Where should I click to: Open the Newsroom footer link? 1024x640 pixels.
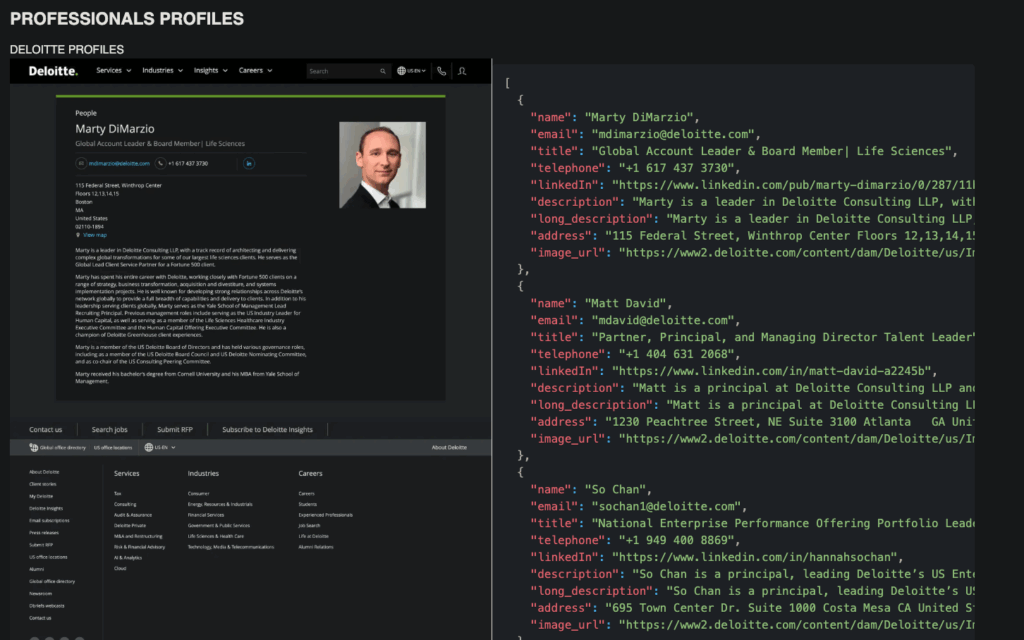pyautogui.click(x=40, y=594)
